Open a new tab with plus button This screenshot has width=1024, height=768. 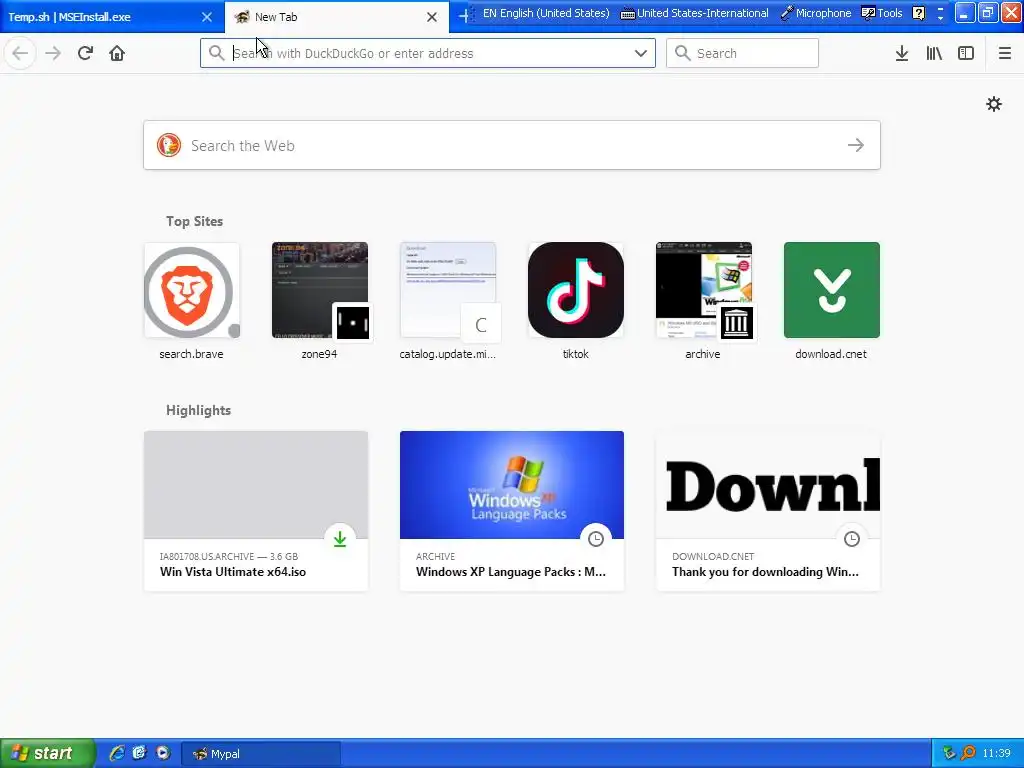(464, 16)
